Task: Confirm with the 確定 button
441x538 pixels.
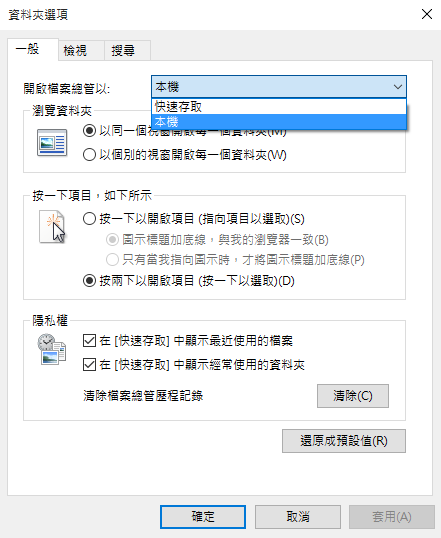Action: point(203,517)
